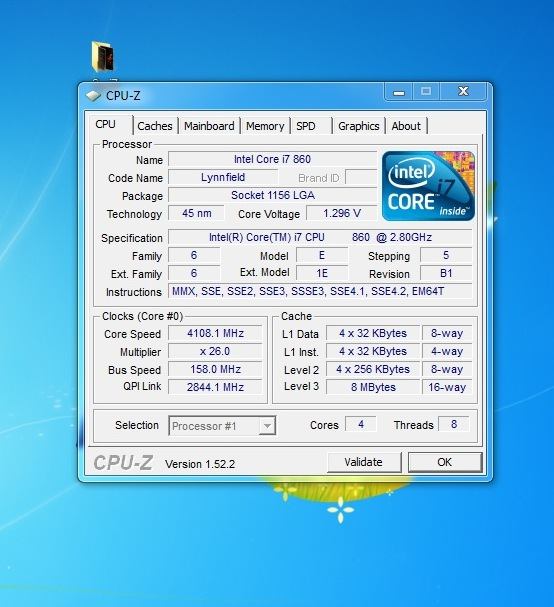The image size is (554, 607).
Task: Click the Core Speed value 4108.1 MHz
Action: 215,333
